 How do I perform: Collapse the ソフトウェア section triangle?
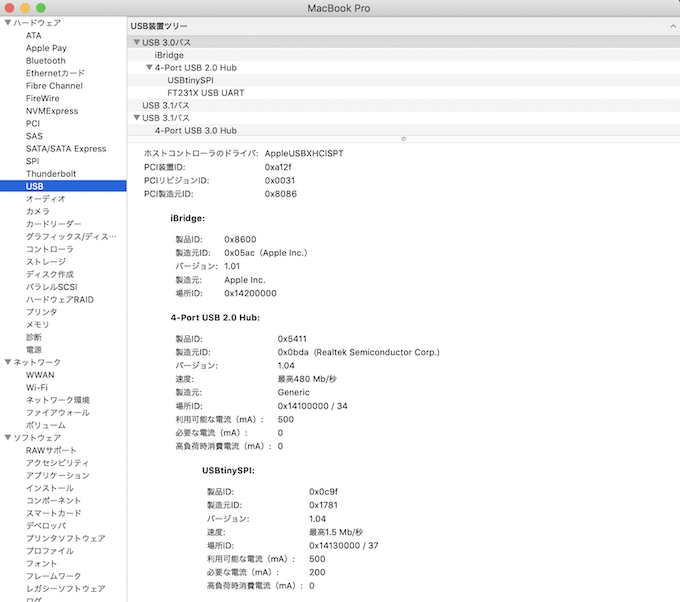pos(7,438)
